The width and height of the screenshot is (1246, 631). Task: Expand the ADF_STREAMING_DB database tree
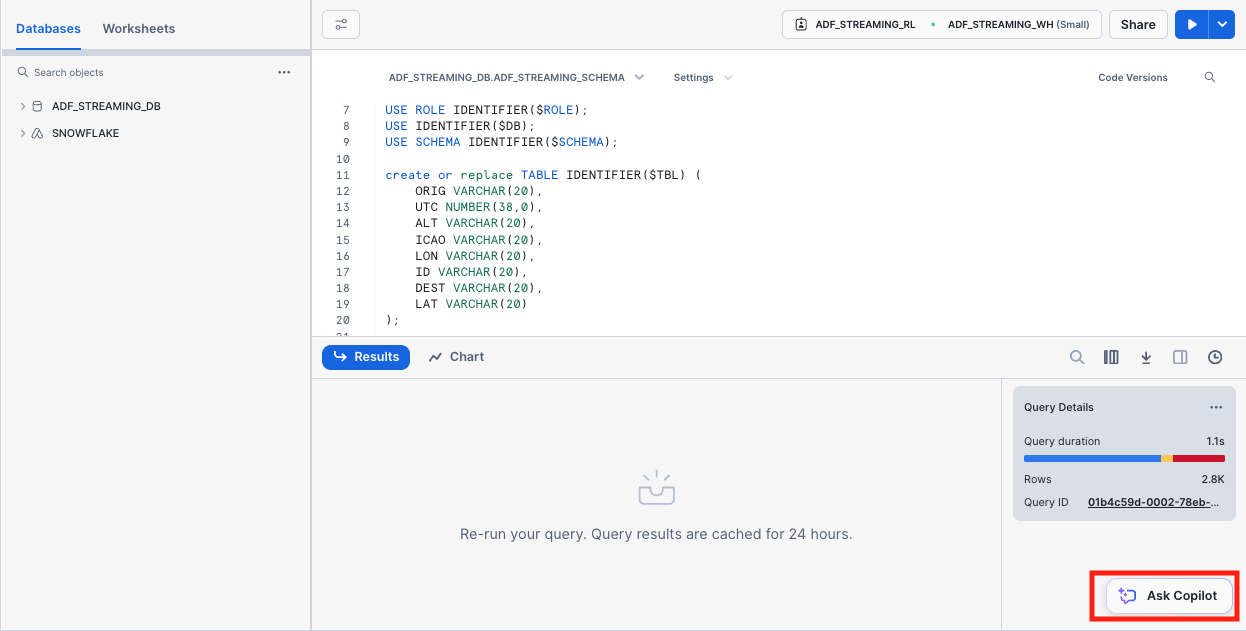click(x=23, y=106)
